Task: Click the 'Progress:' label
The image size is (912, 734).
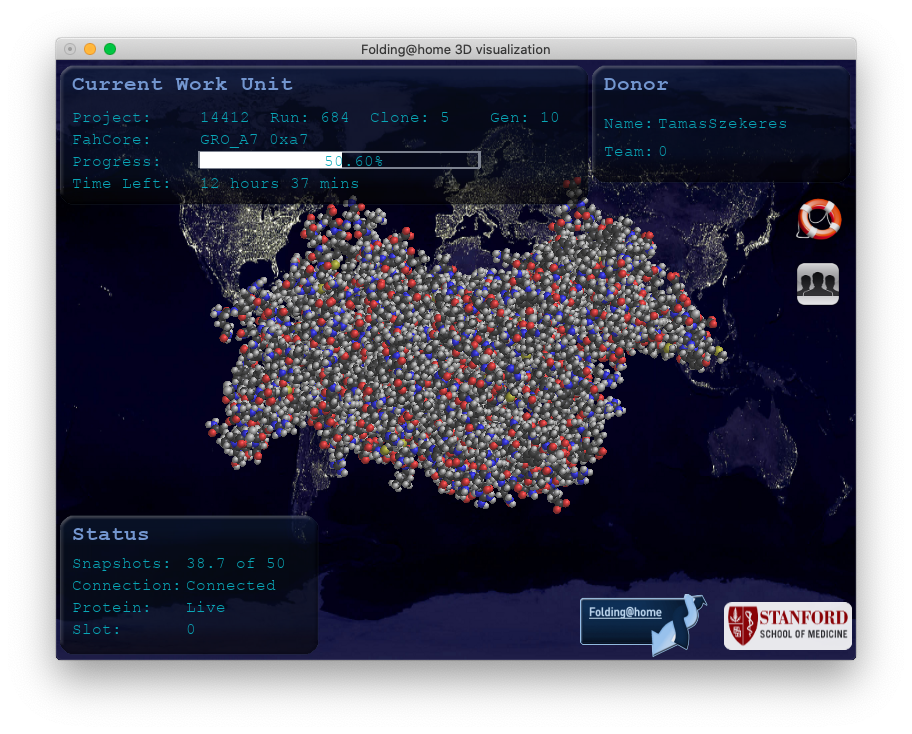Action: point(116,162)
